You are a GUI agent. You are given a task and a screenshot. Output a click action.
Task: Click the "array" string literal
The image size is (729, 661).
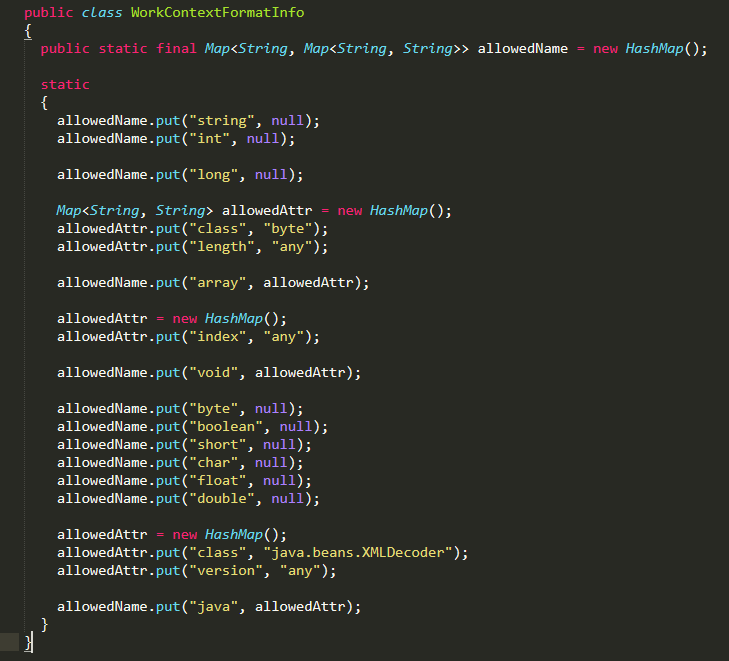218,283
